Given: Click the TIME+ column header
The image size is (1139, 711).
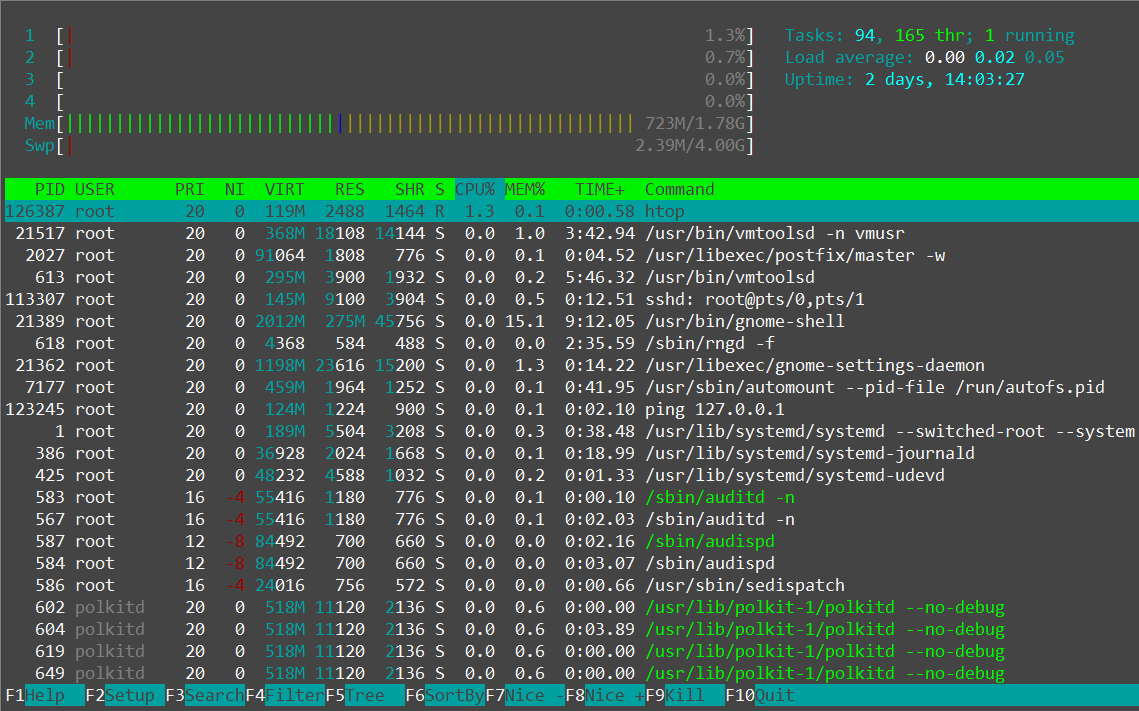Looking at the screenshot, I should coord(600,189).
